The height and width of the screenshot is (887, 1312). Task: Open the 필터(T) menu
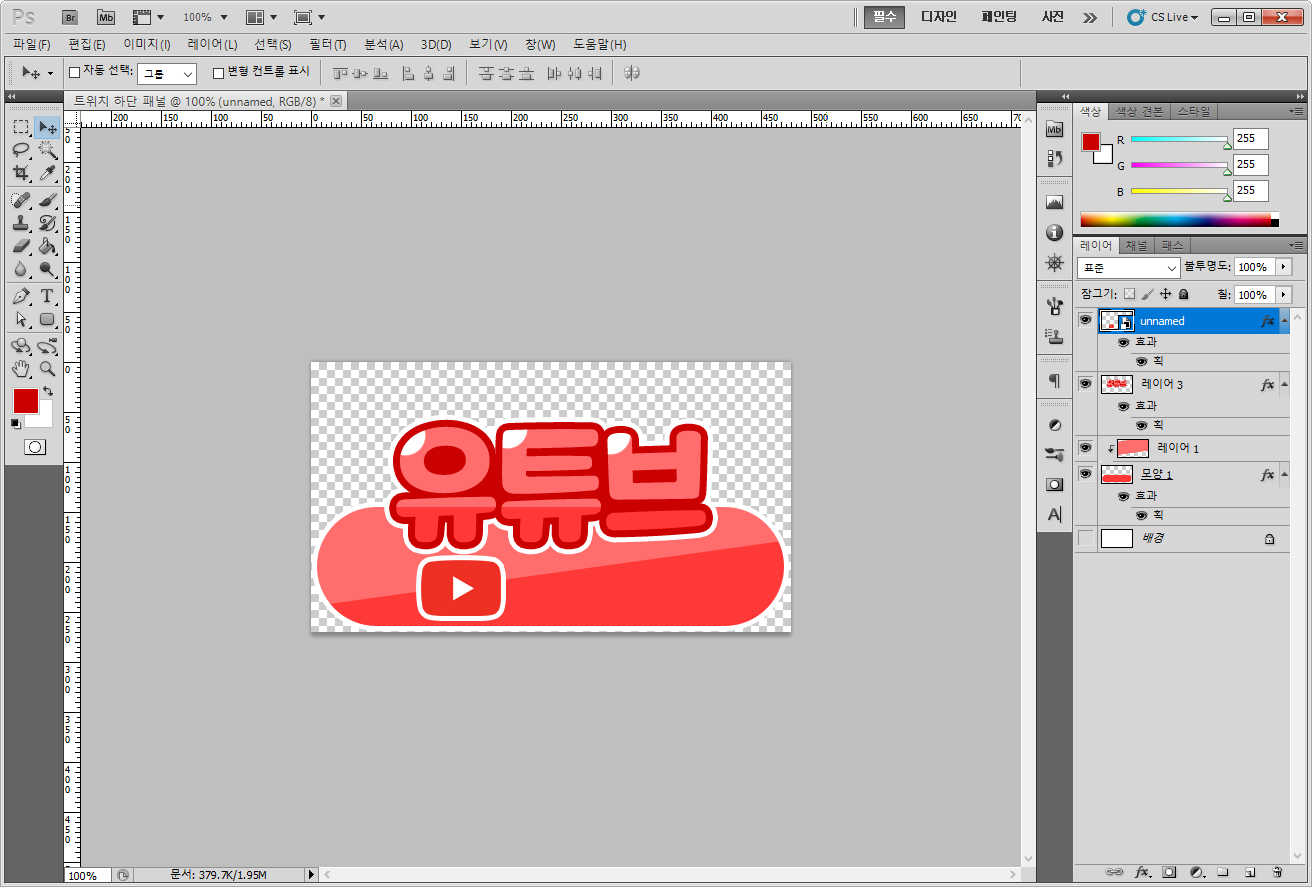(x=328, y=45)
